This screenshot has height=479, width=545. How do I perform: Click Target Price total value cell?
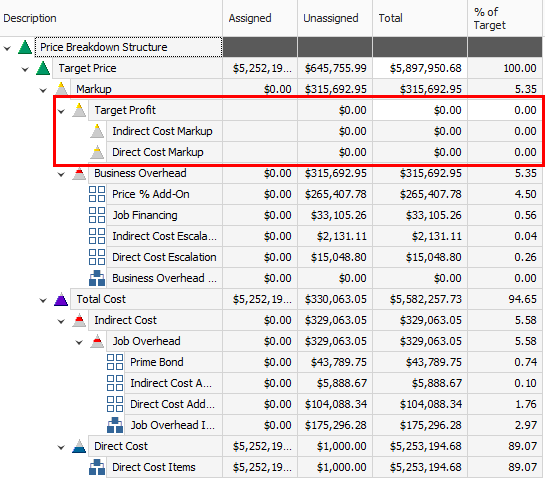[420, 68]
